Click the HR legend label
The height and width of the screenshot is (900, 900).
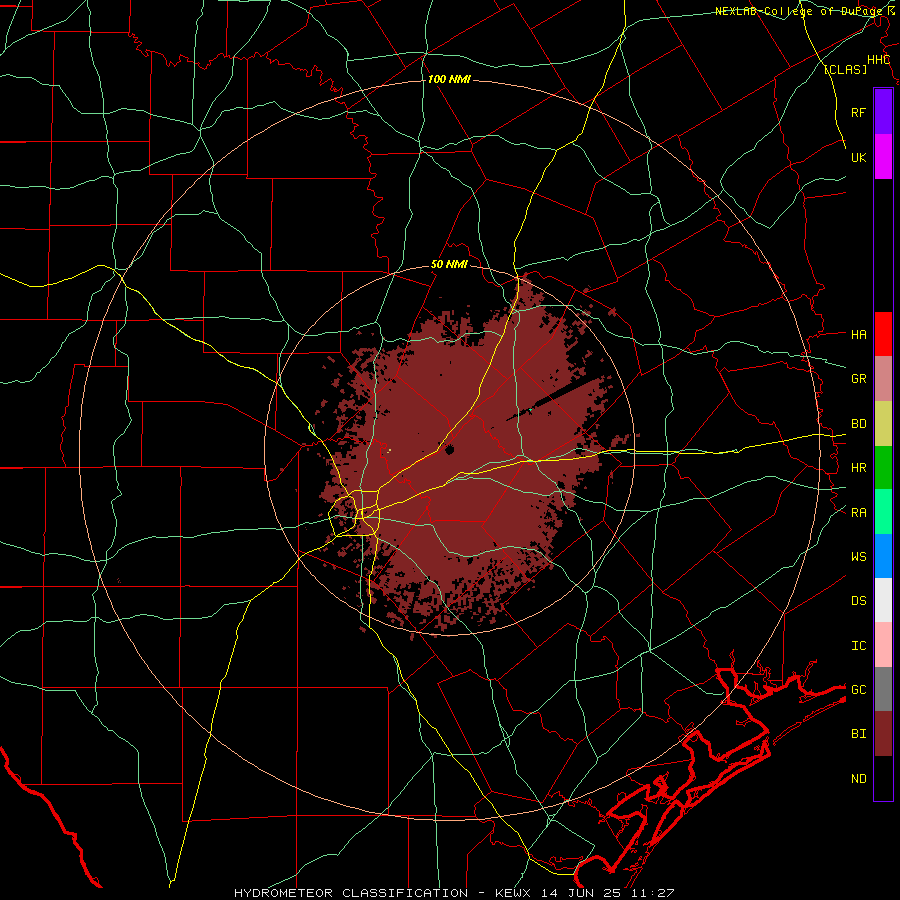coord(858,468)
